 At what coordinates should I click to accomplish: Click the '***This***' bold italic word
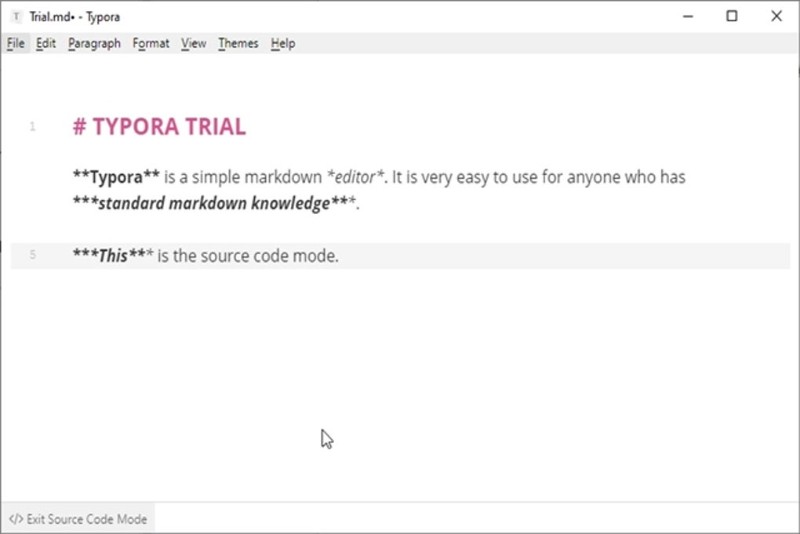pos(113,255)
